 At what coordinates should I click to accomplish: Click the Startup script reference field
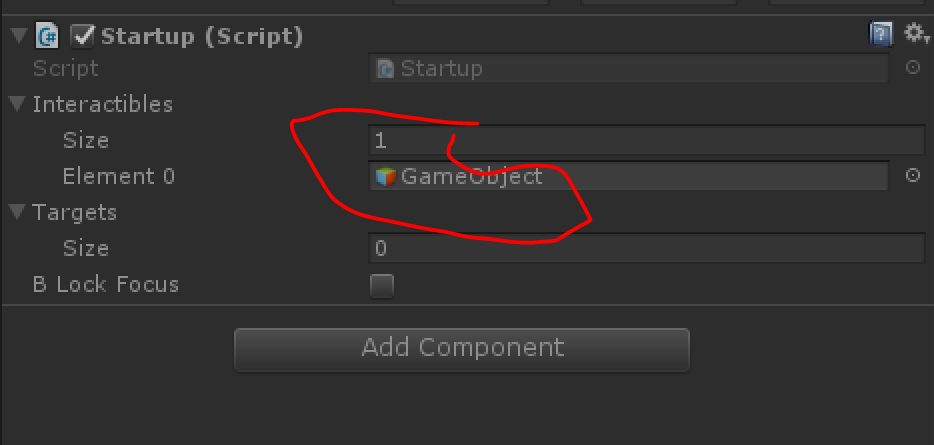pyautogui.click(x=628, y=68)
